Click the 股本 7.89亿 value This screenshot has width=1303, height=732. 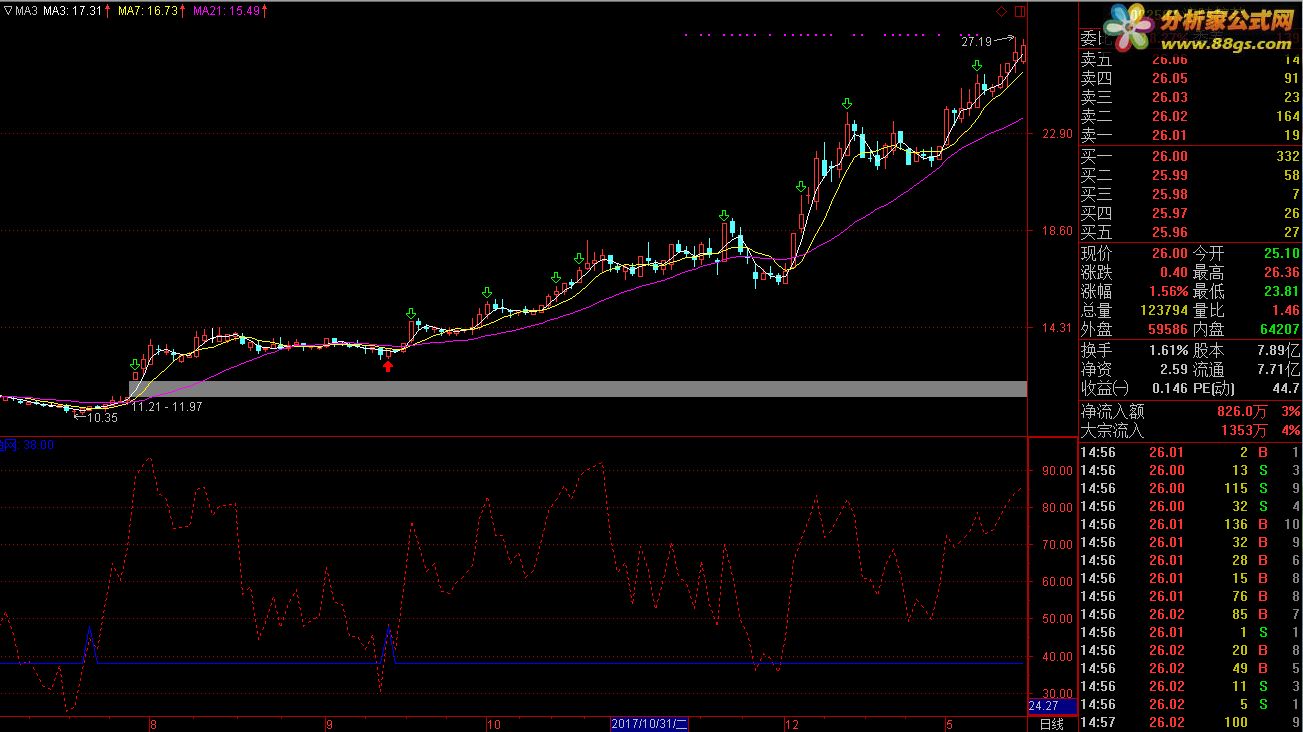(x=1278, y=351)
